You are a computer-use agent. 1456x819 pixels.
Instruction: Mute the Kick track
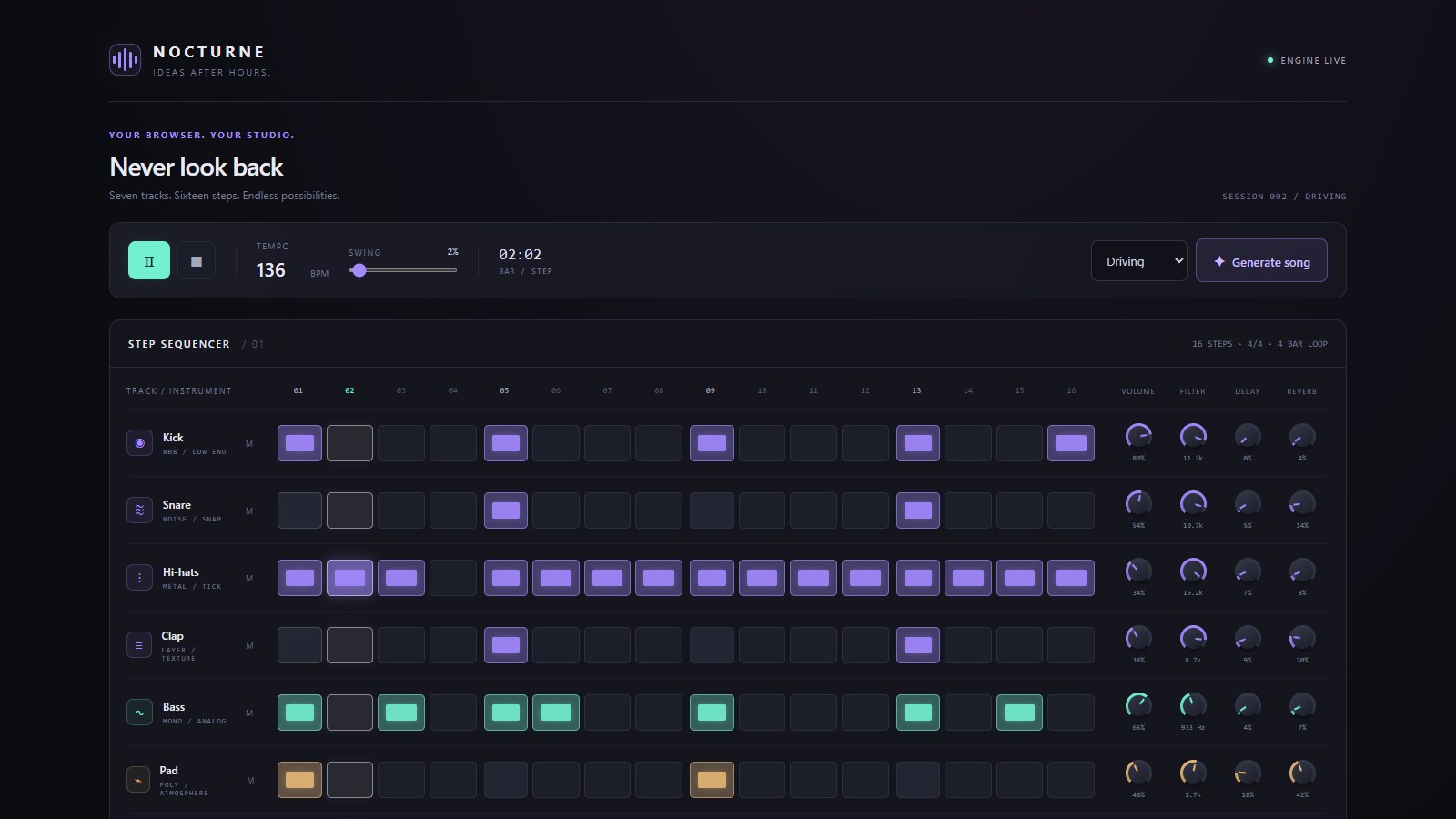click(x=249, y=444)
